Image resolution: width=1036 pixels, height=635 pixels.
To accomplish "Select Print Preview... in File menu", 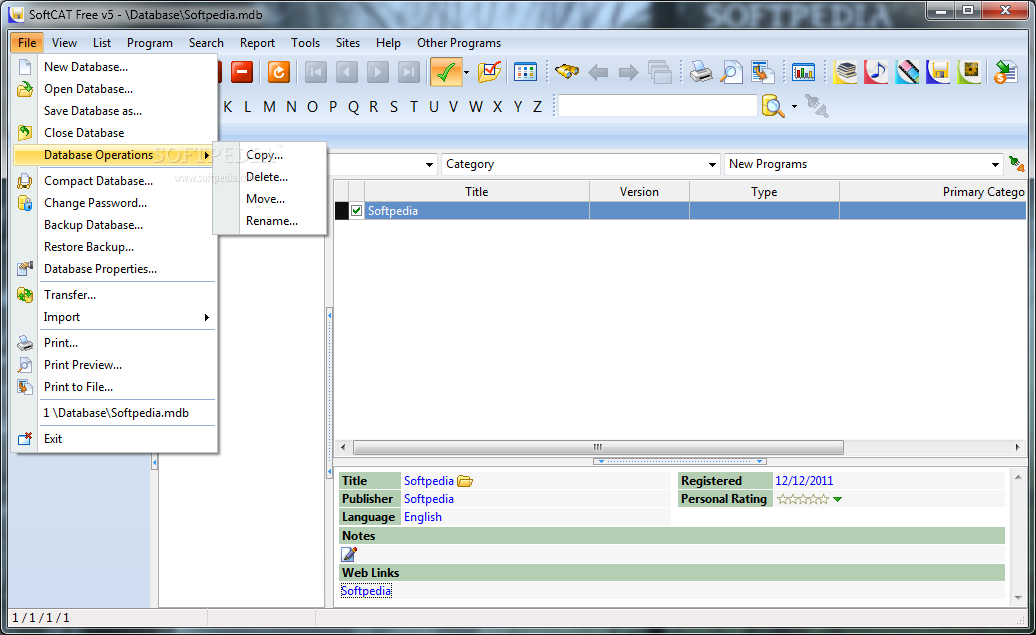I will click(x=115, y=365).
